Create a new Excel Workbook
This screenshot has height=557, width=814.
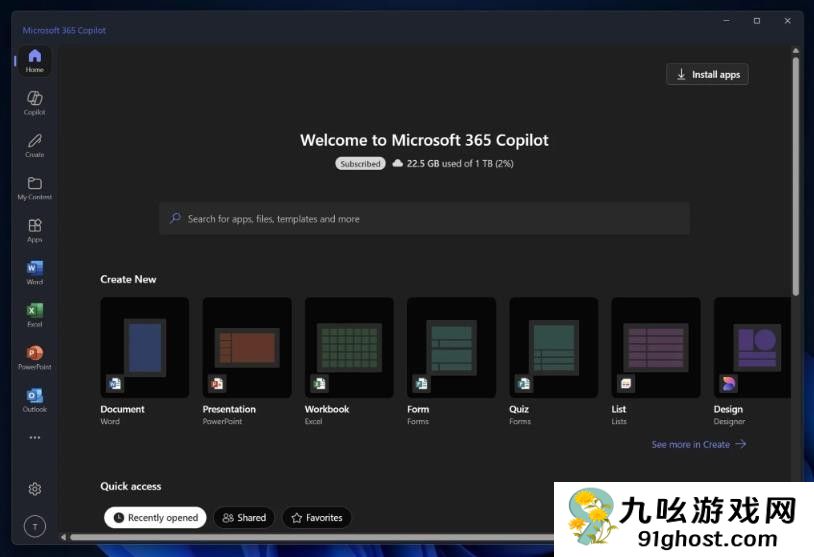point(349,347)
